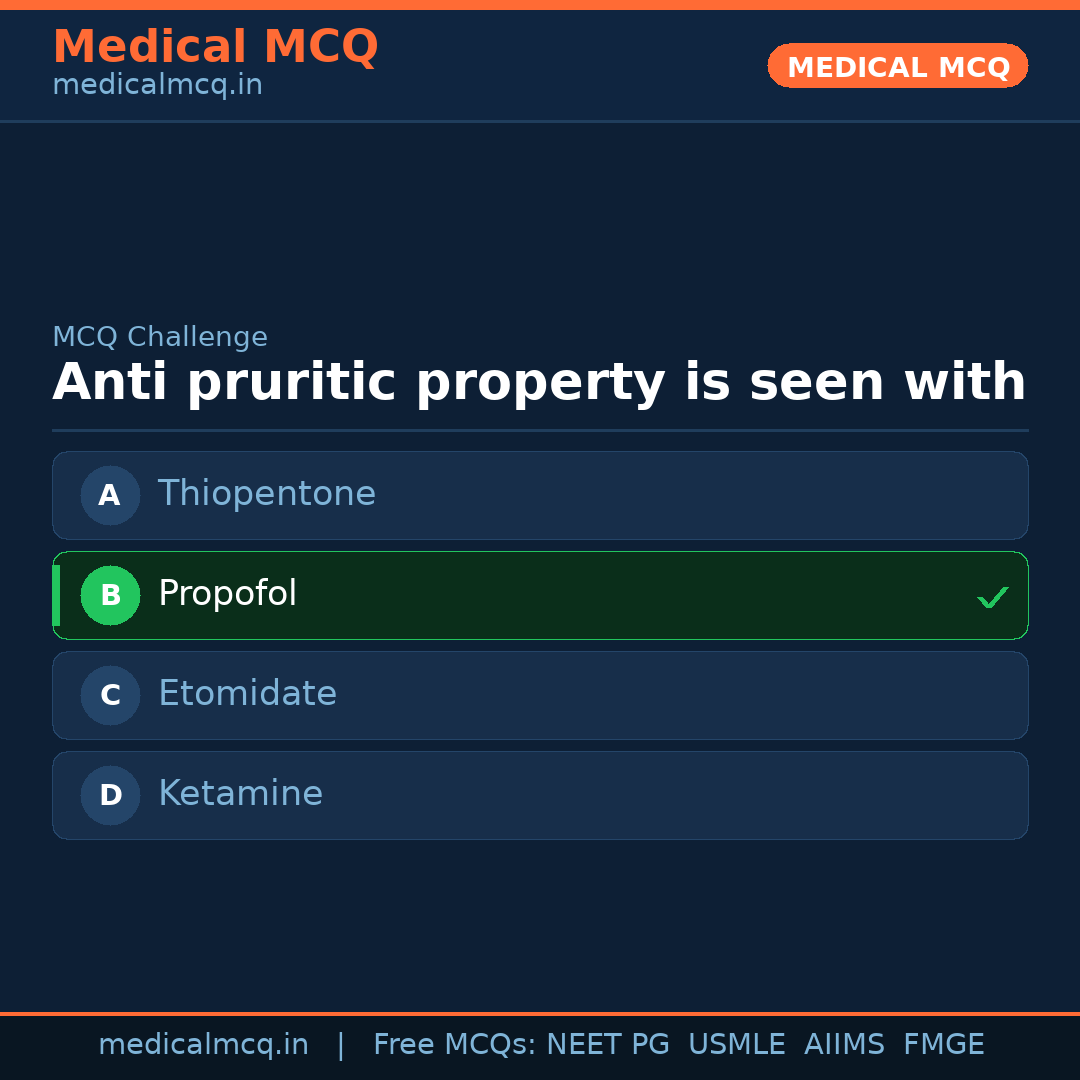The height and width of the screenshot is (1080, 1080).
Task: Open the Medical MCQ header title
Action: point(215,47)
